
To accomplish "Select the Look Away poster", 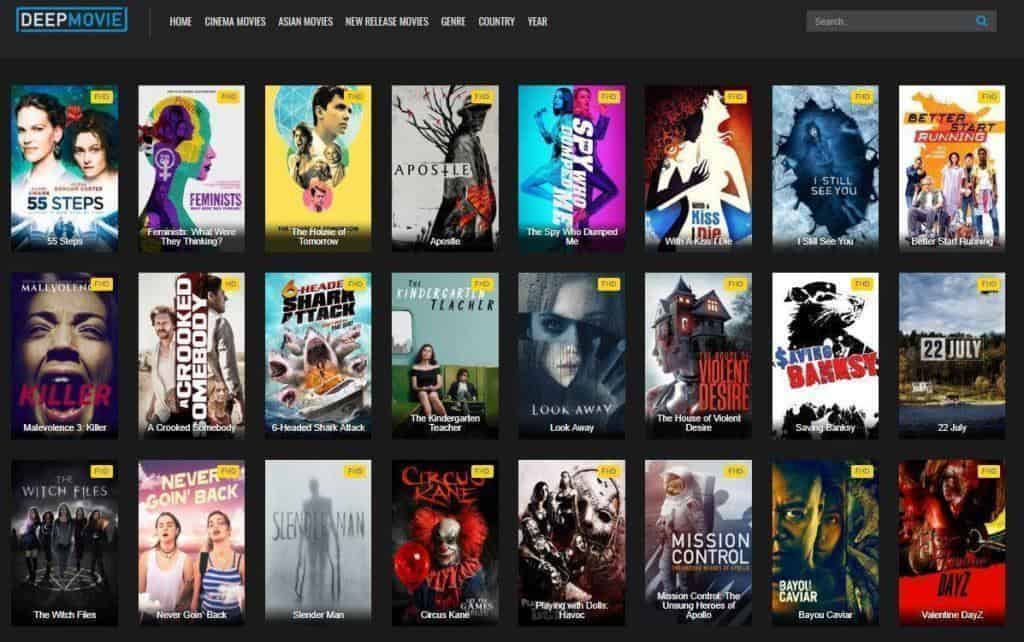I will click(571, 355).
